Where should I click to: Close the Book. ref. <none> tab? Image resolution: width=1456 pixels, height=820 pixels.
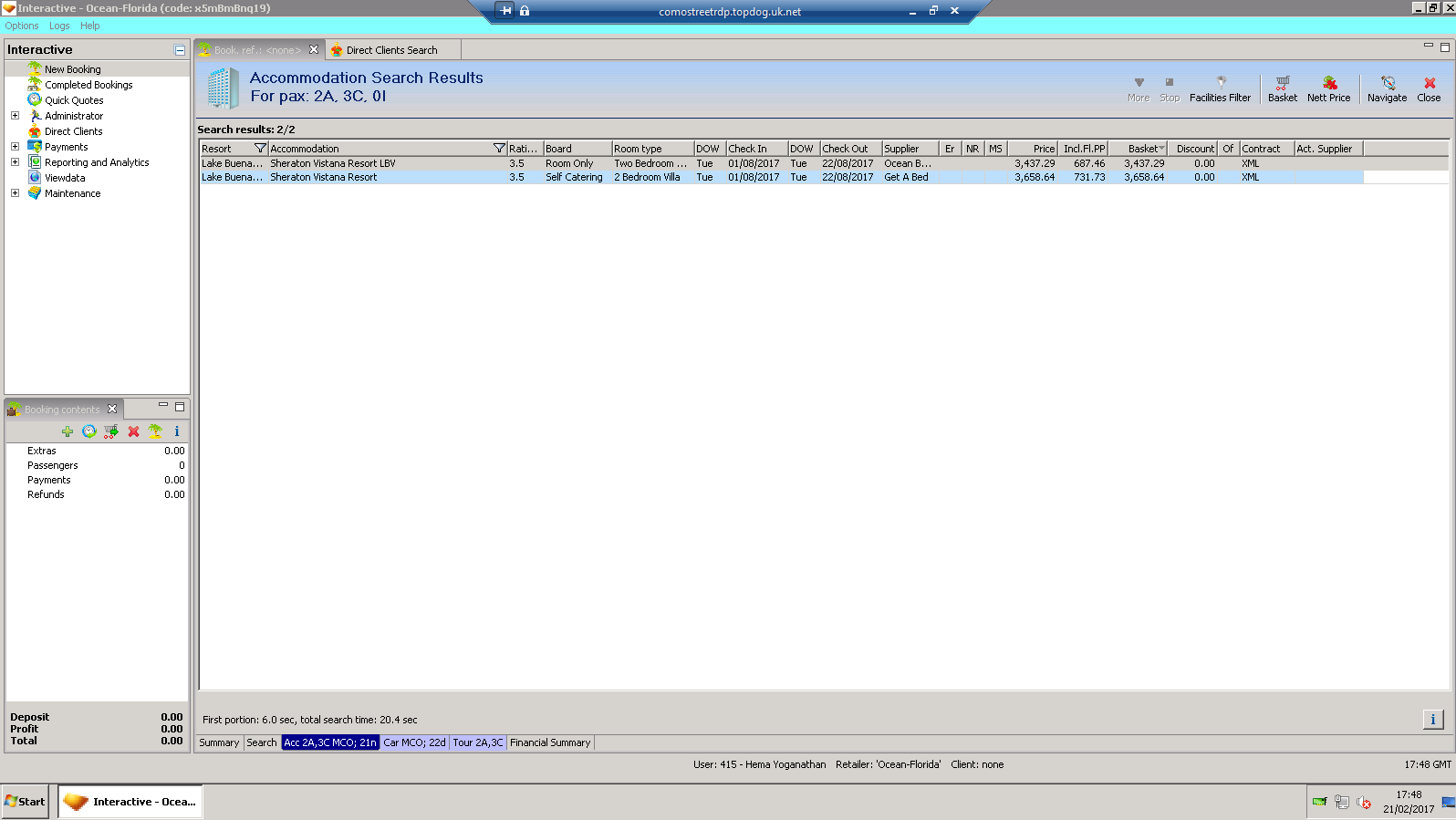314,49
